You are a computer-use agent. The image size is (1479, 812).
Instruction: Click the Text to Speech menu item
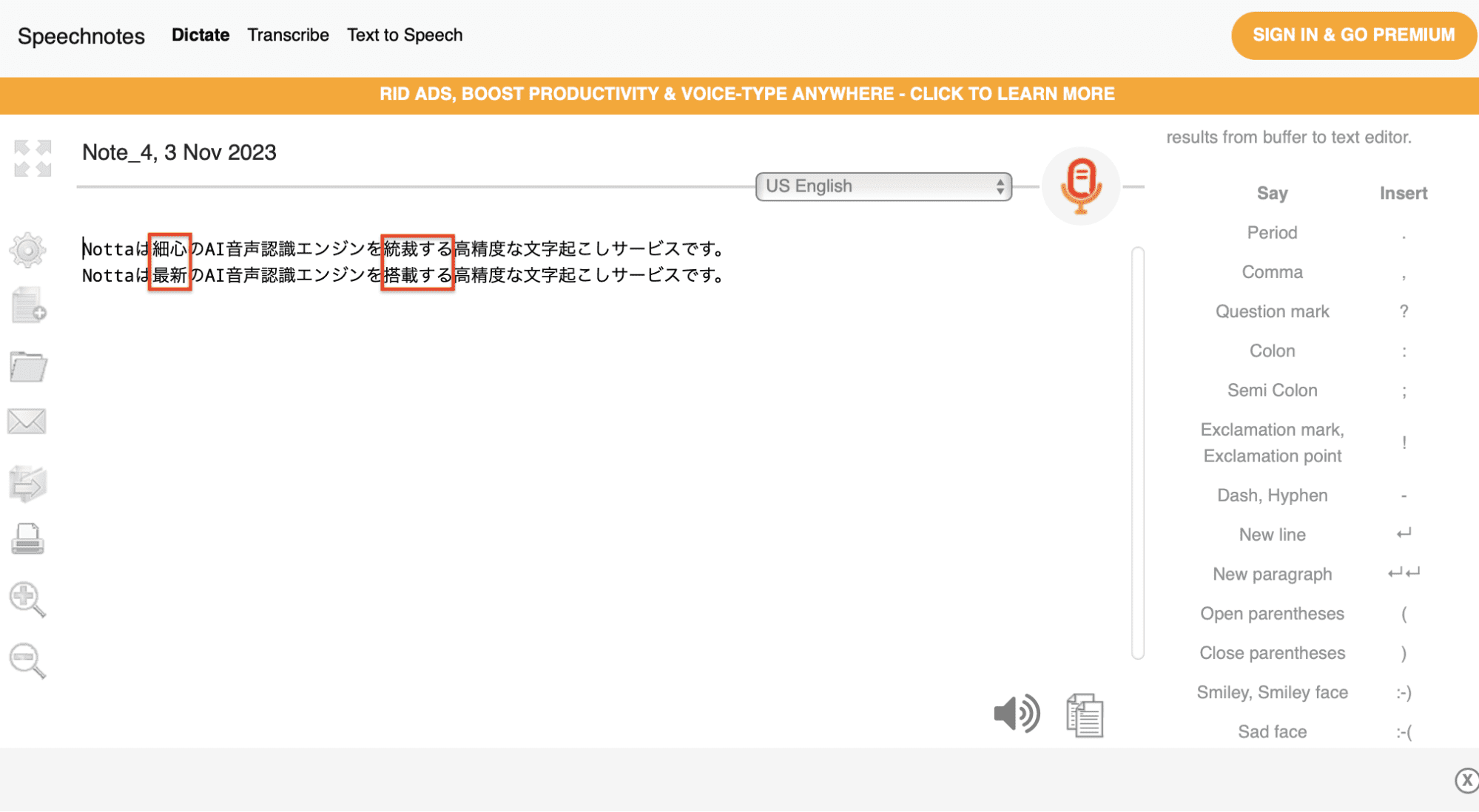(405, 35)
